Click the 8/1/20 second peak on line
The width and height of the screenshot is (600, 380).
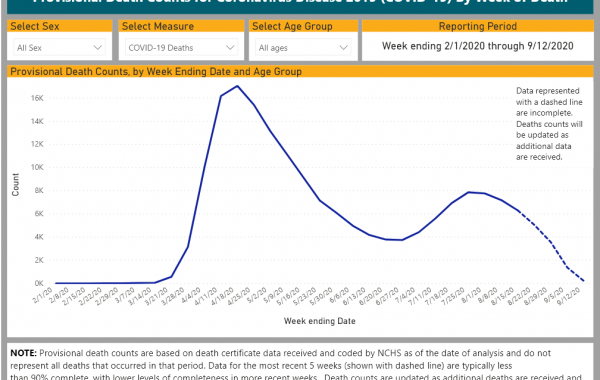[x=469, y=192]
